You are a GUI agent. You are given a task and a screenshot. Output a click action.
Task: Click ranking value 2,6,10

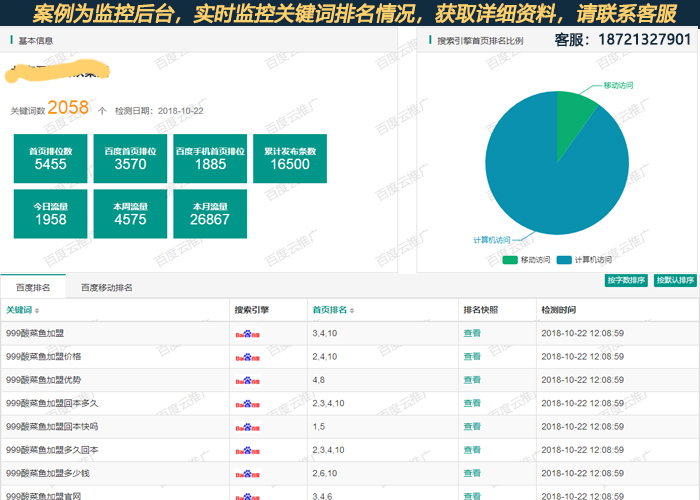tap(325, 473)
